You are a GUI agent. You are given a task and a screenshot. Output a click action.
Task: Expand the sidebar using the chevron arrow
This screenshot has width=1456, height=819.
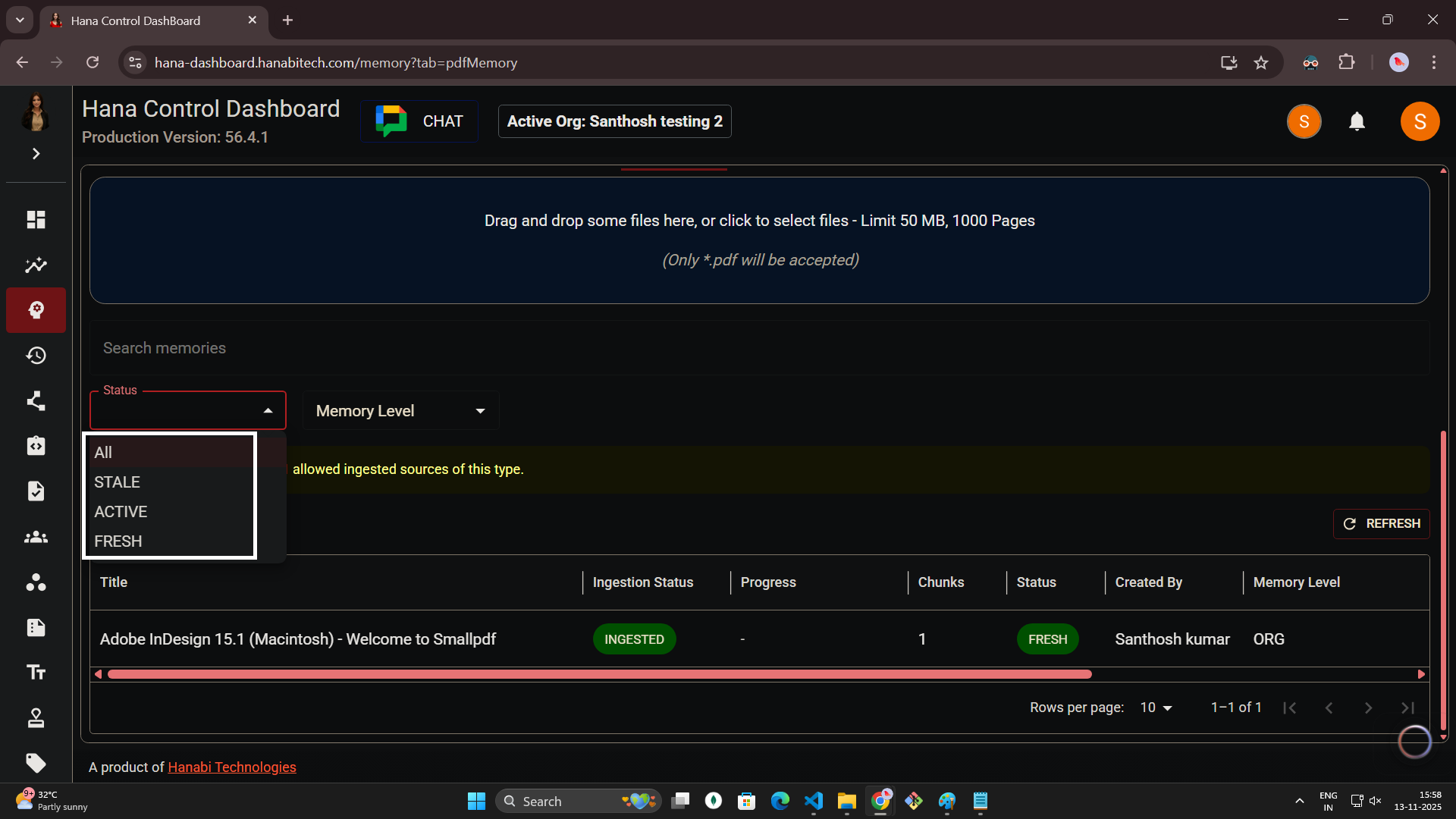(36, 153)
